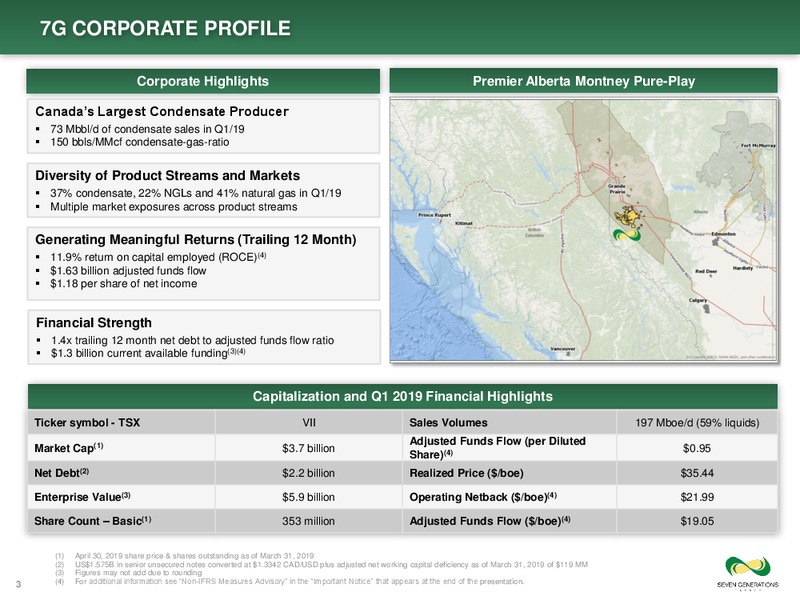
Task: Select 'Adjusted Funds Flow (per Diluted Share)' label
Action: [497, 447]
